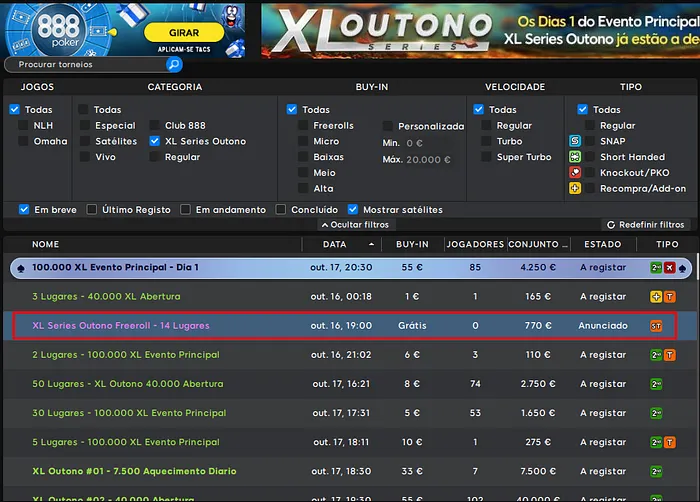The height and width of the screenshot is (502, 700).
Task: Click green re-entry icon in Evento Principal Dia 1 row
Action: coord(656,268)
